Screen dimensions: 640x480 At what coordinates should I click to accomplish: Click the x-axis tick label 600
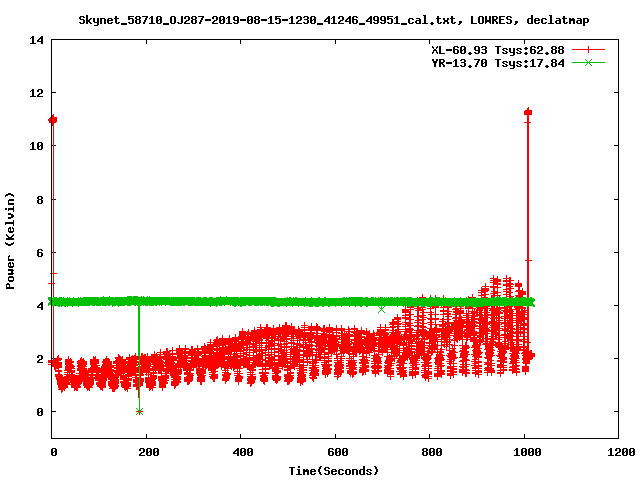tap(337, 452)
